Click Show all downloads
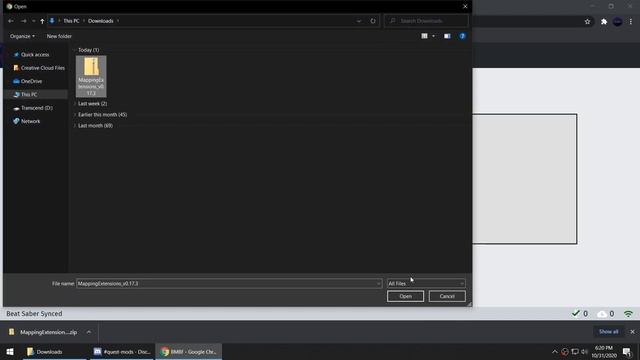This screenshot has width=640, height=360. point(608,332)
